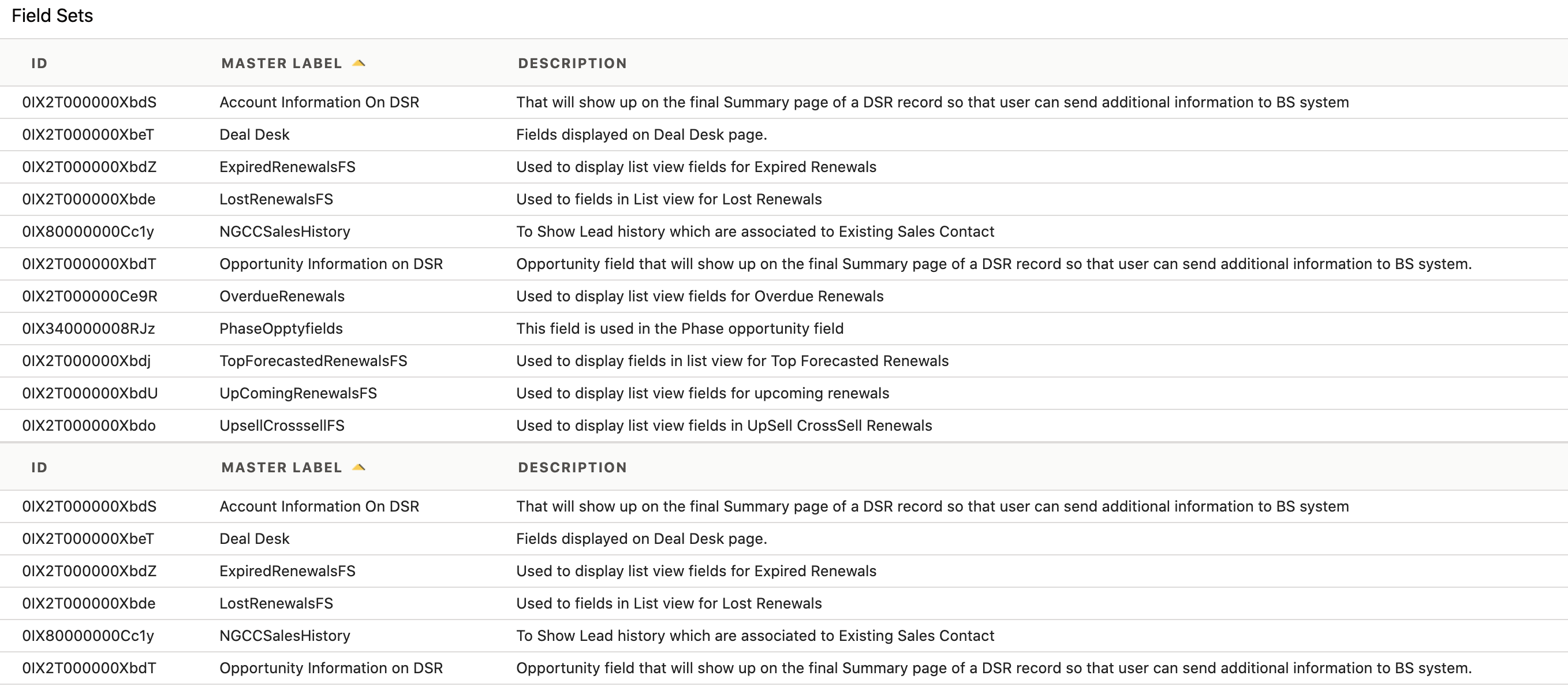Select the ExpiredRenewalsFS row
The width and height of the screenshot is (1568, 694).
coord(289,167)
